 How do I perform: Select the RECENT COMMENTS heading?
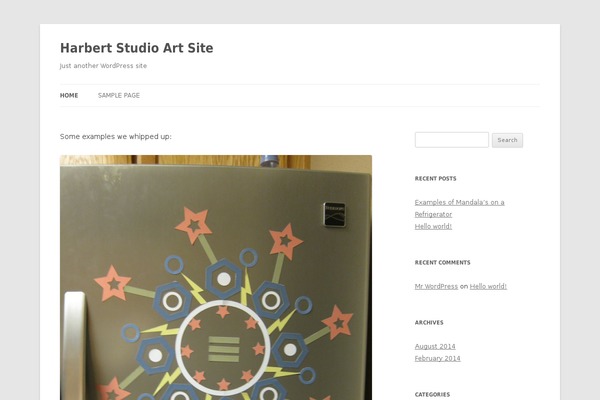[x=442, y=263]
